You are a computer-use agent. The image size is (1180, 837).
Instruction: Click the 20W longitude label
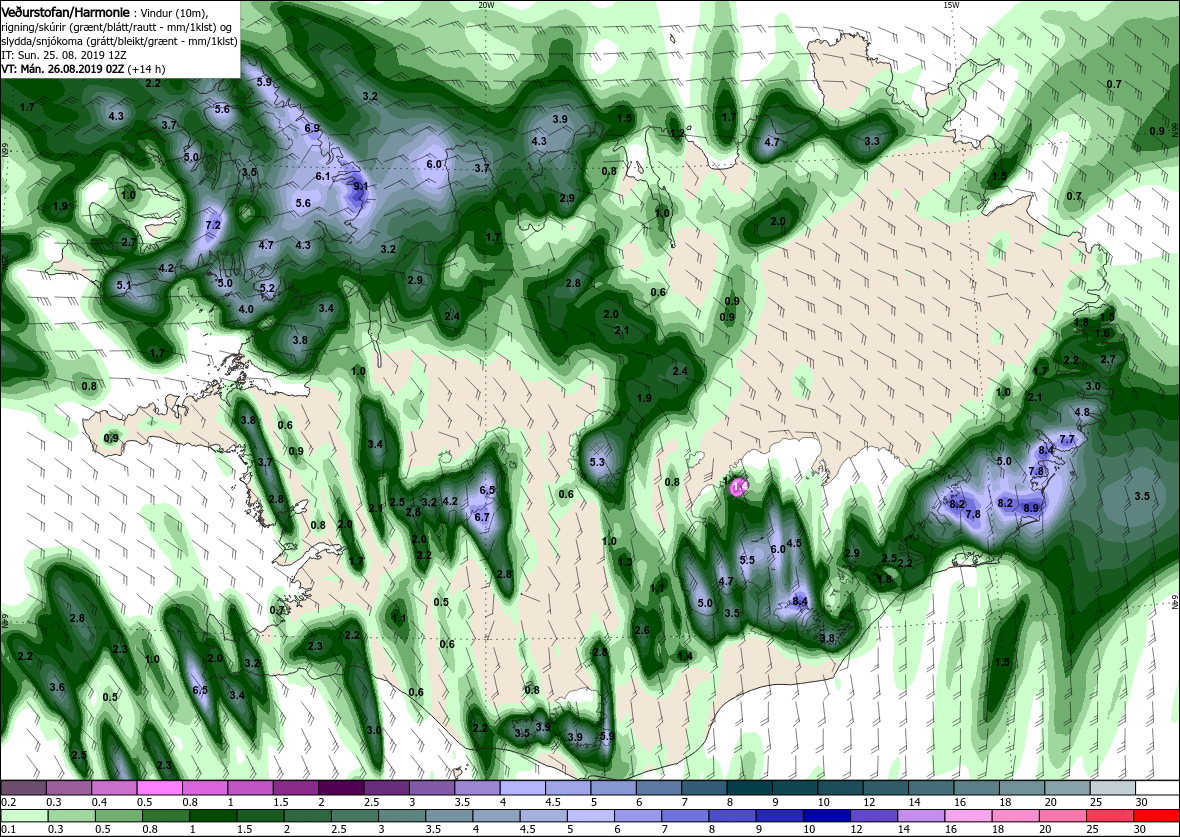486,5
